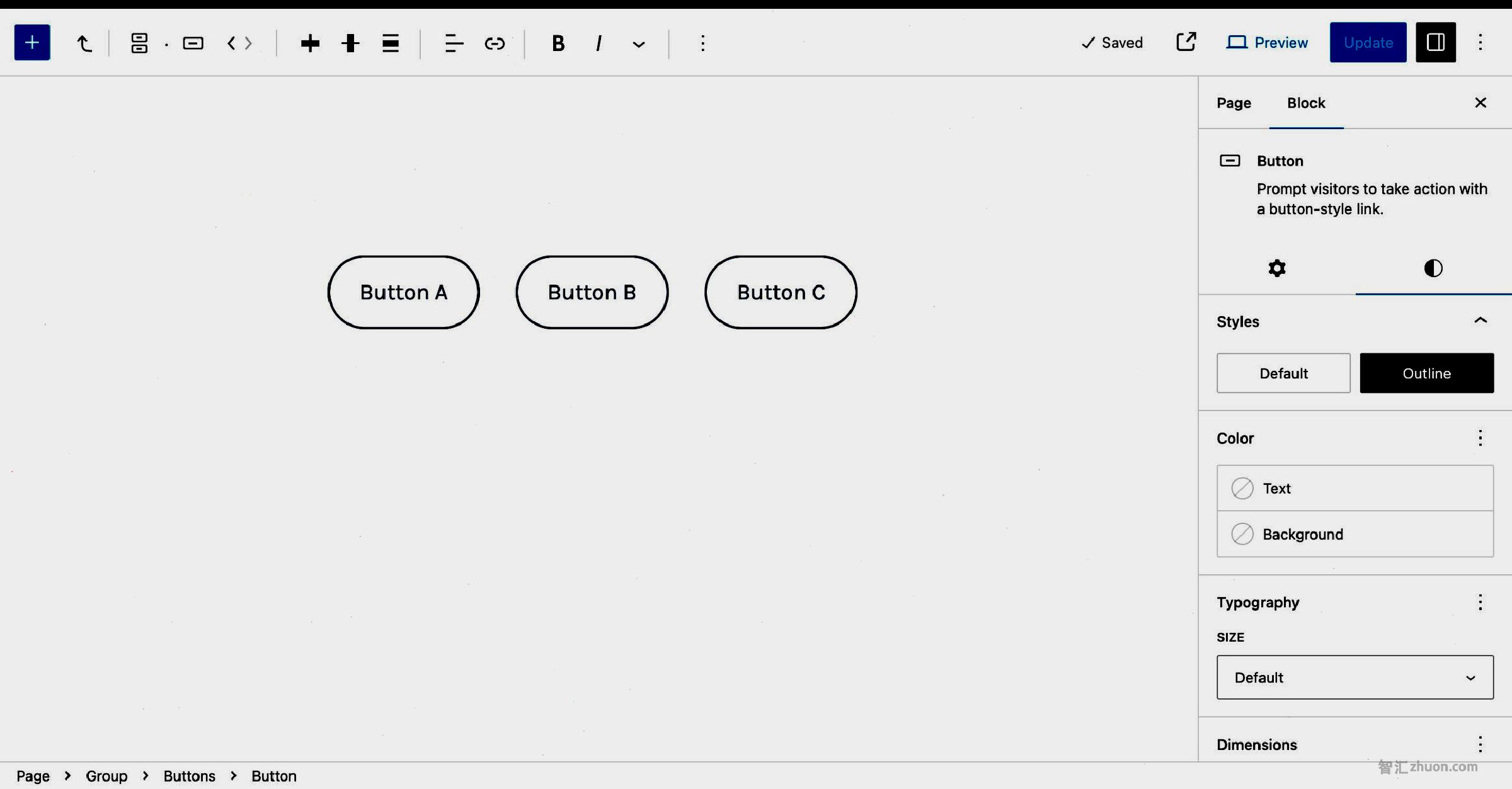Move button right with the arrow
The image size is (1512, 789).
point(248,43)
